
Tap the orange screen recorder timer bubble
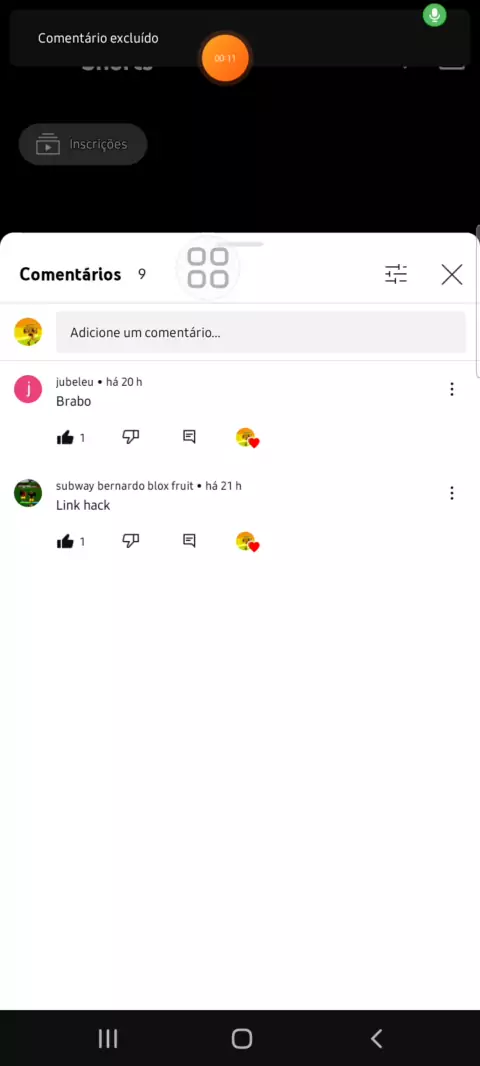pyautogui.click(x=225, y=58)
